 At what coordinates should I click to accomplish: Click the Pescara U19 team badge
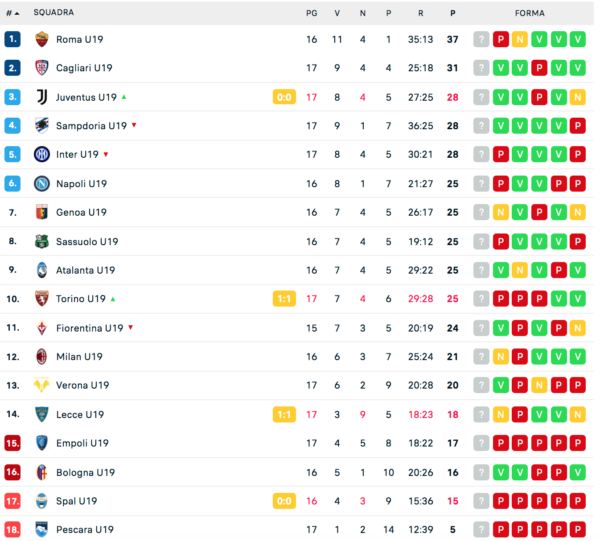[x=42, y=530]
